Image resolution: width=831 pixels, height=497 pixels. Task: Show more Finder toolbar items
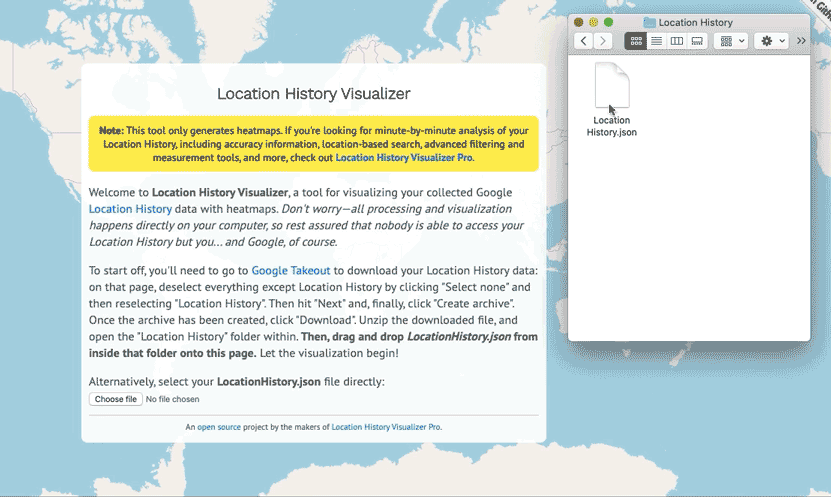(801, 41)
